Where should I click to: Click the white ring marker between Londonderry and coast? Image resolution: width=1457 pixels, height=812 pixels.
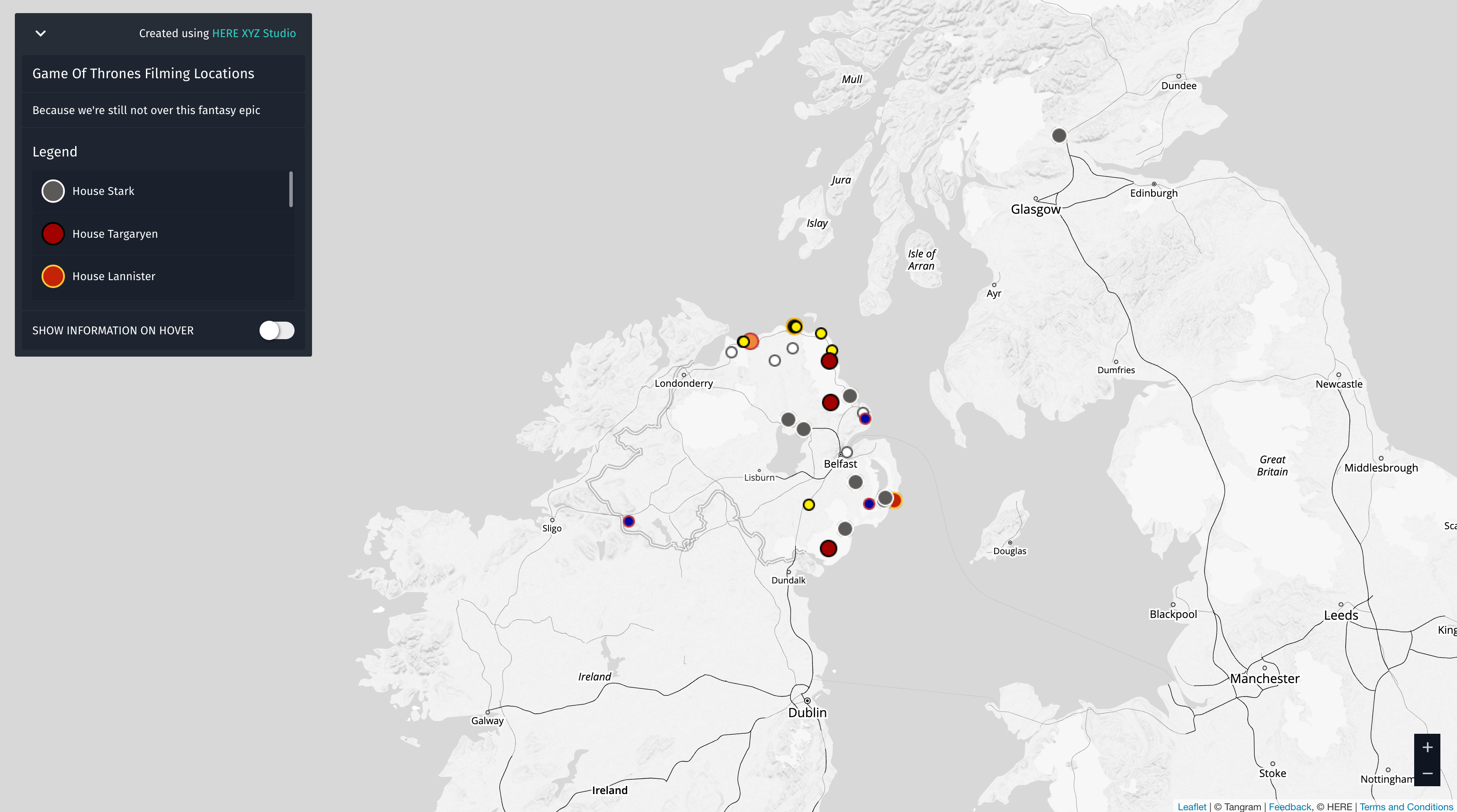point(775,360)
